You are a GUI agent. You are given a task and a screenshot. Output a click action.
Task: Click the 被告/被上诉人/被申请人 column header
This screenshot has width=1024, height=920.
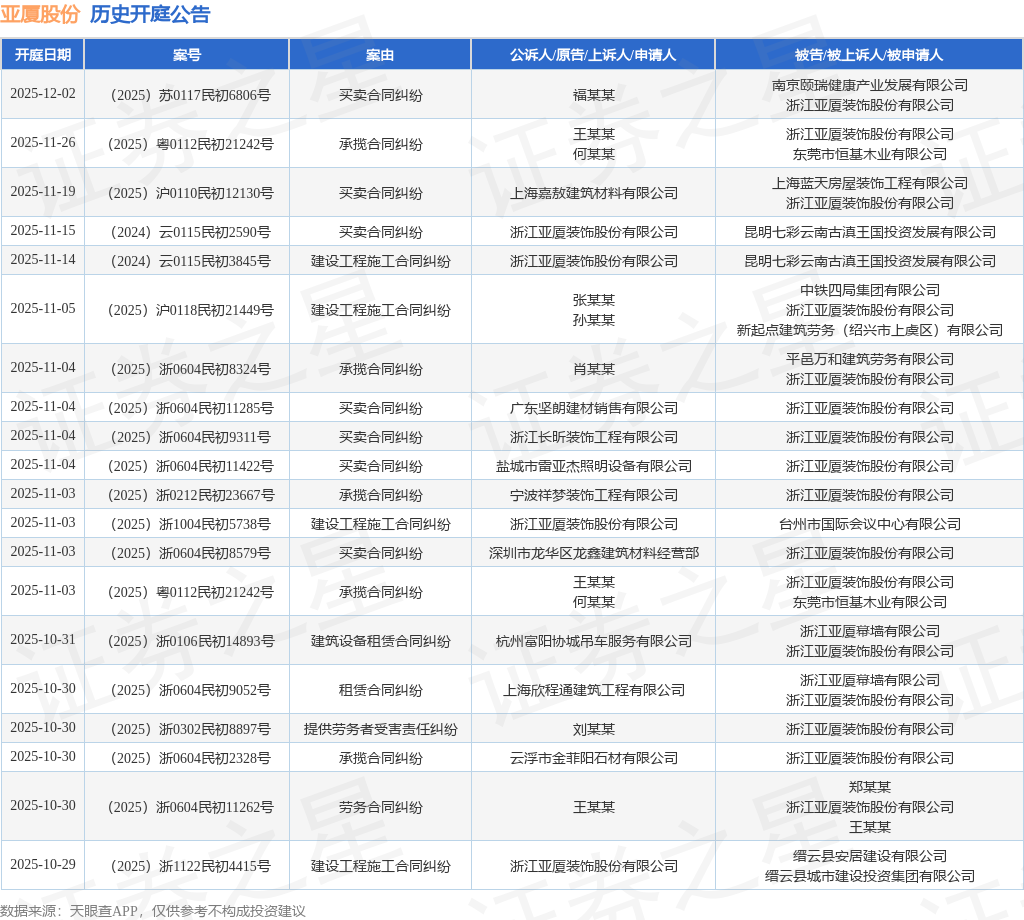(869, 55)
